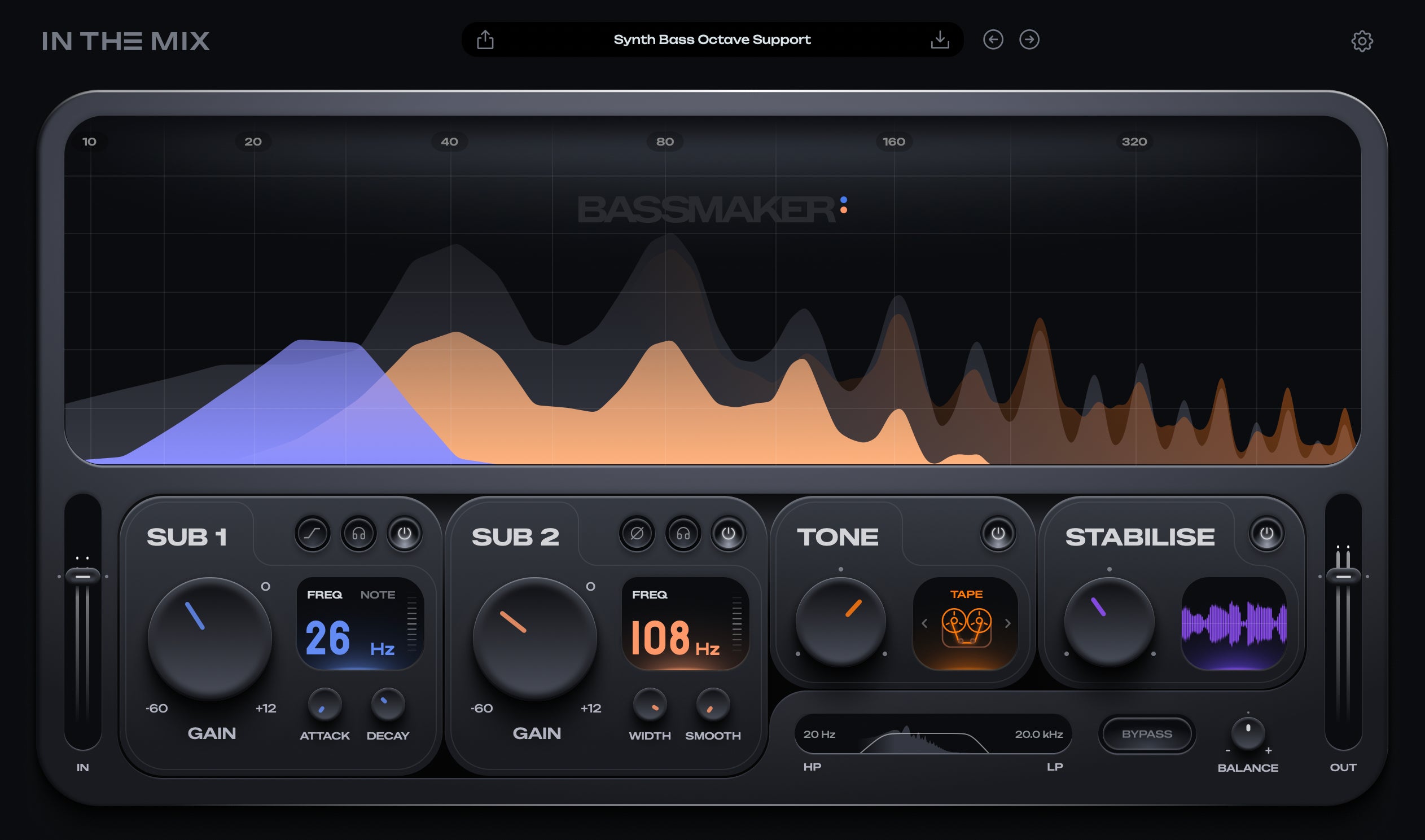The width and height of the screenshot is (1425, 840).
Task: Toggle STABILISE section power button
Action: [x=1266, y=533]
